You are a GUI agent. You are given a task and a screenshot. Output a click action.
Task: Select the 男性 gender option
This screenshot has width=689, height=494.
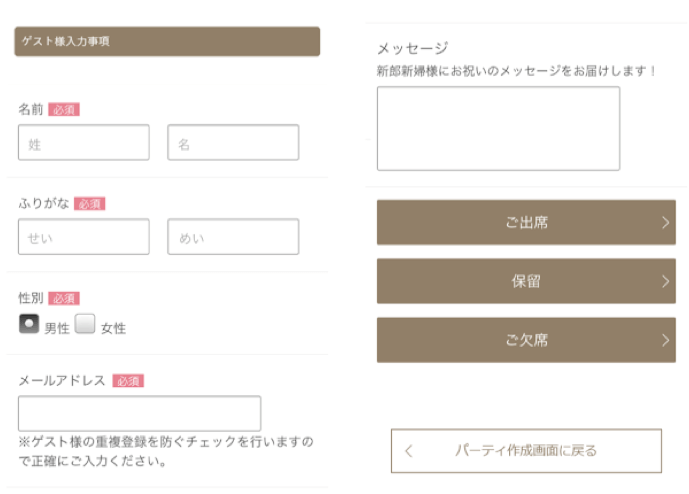pos(29,325)
